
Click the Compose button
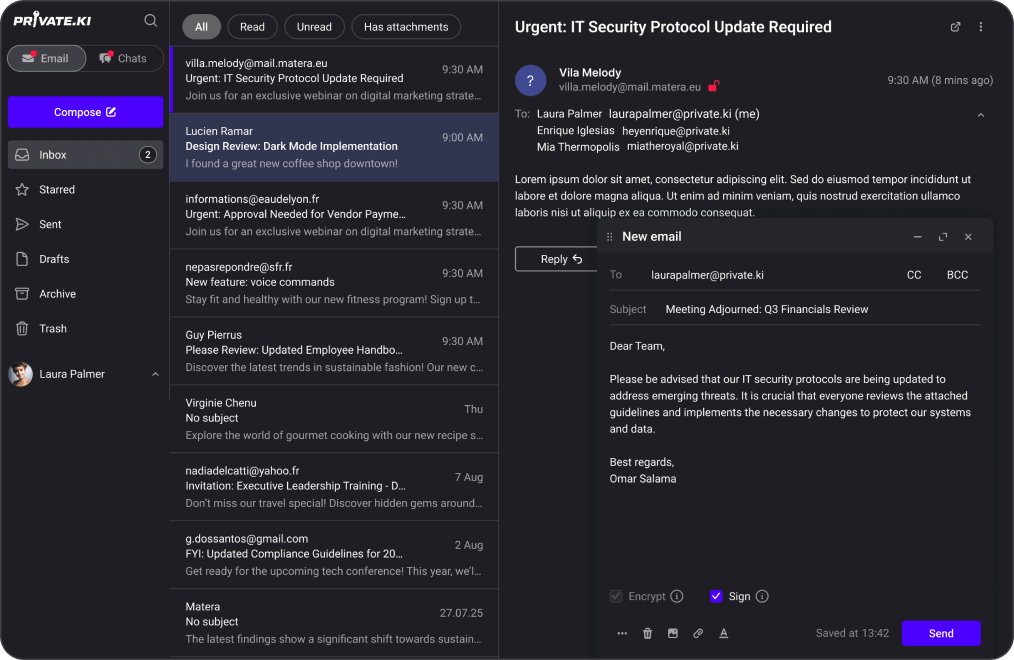pyautogui.click(x=85, y=112)
